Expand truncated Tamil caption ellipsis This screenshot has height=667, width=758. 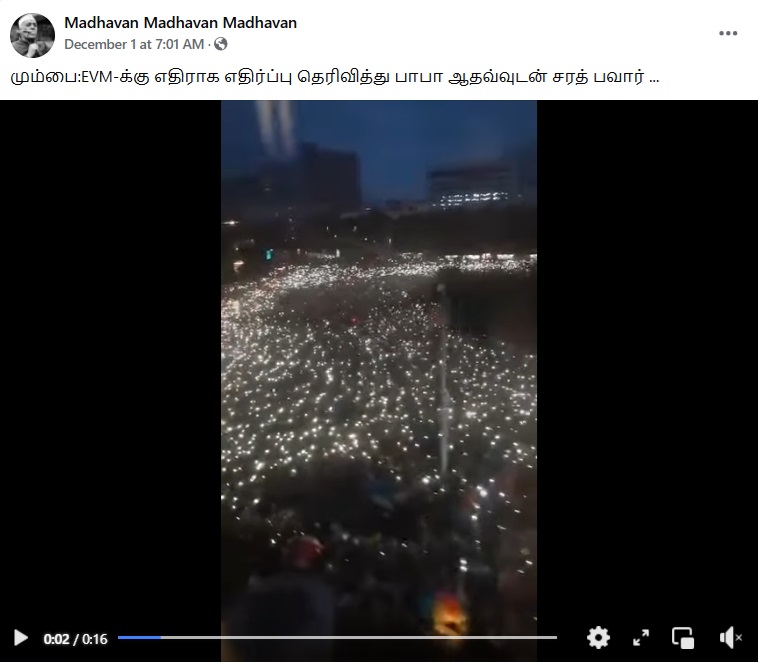tap(654, 77)
